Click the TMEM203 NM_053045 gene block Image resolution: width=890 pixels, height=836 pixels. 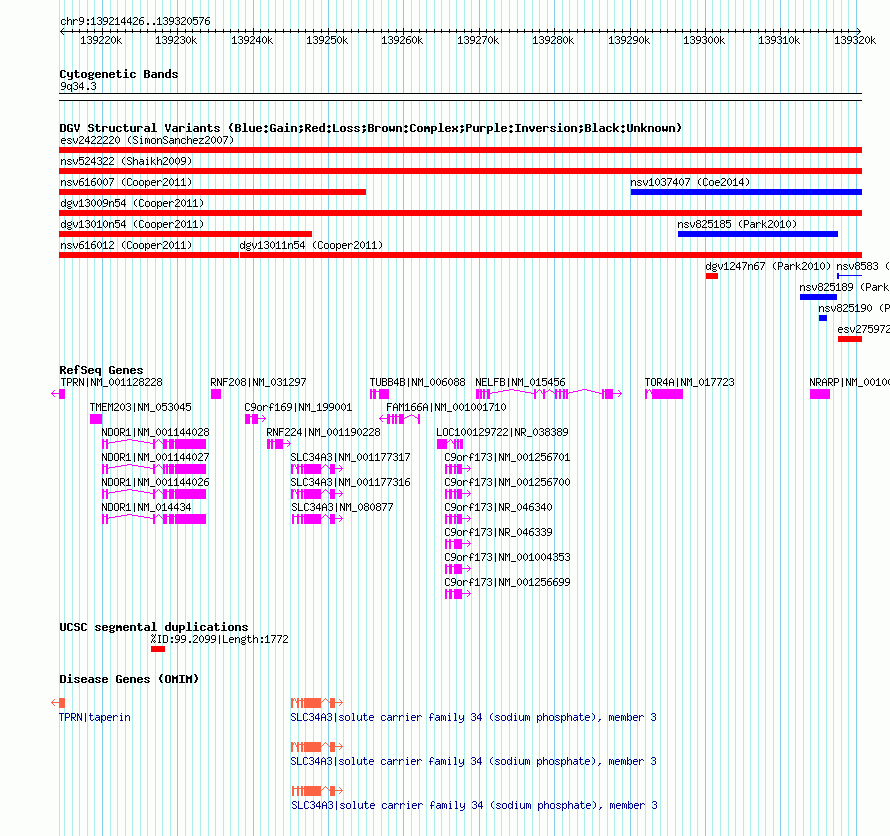(96, 419)
